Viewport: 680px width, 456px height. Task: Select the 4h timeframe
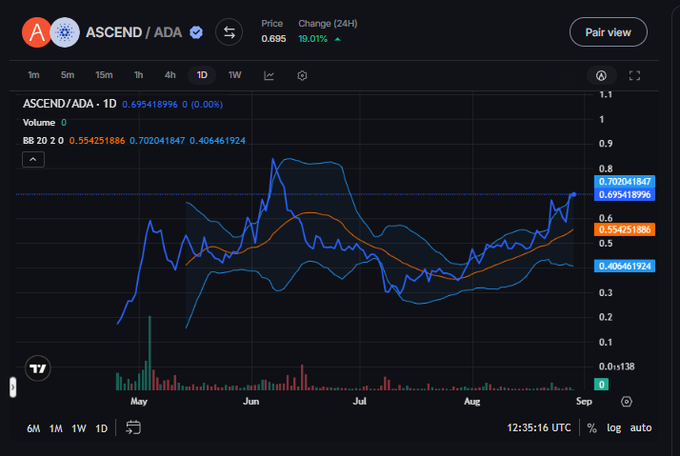(x=170, y=75)
